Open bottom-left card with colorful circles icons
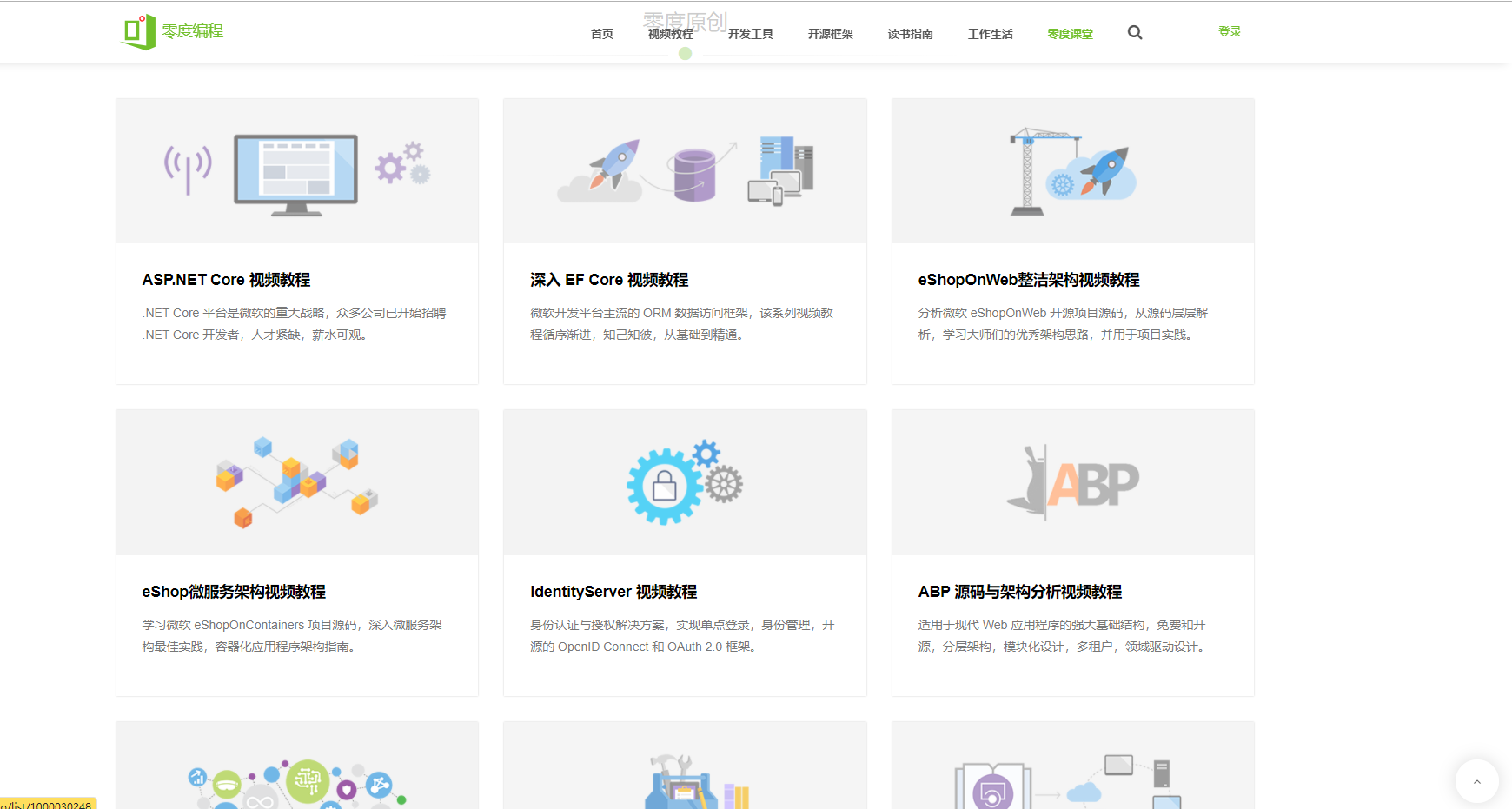Image resolution: width=1512 pixels, height=809 pixels. point(297,766)
